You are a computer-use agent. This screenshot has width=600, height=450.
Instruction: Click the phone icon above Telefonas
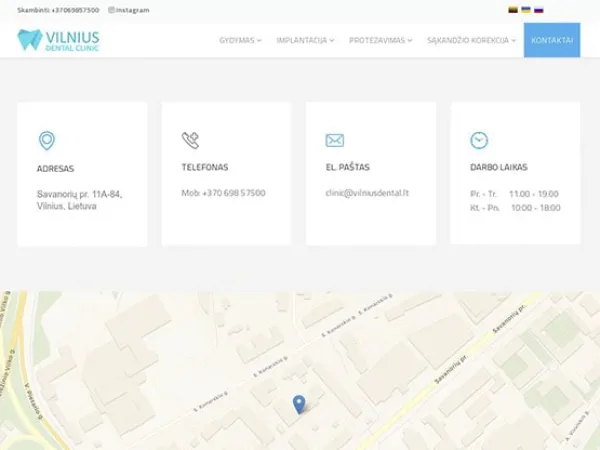coord(190,140)
